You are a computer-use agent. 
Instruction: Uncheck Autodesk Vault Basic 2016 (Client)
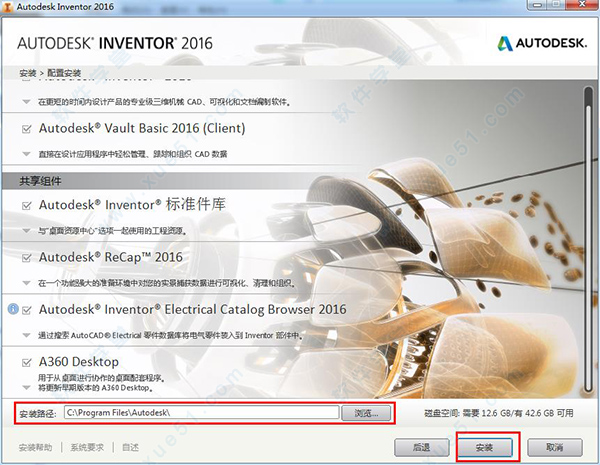click(26, 129)
